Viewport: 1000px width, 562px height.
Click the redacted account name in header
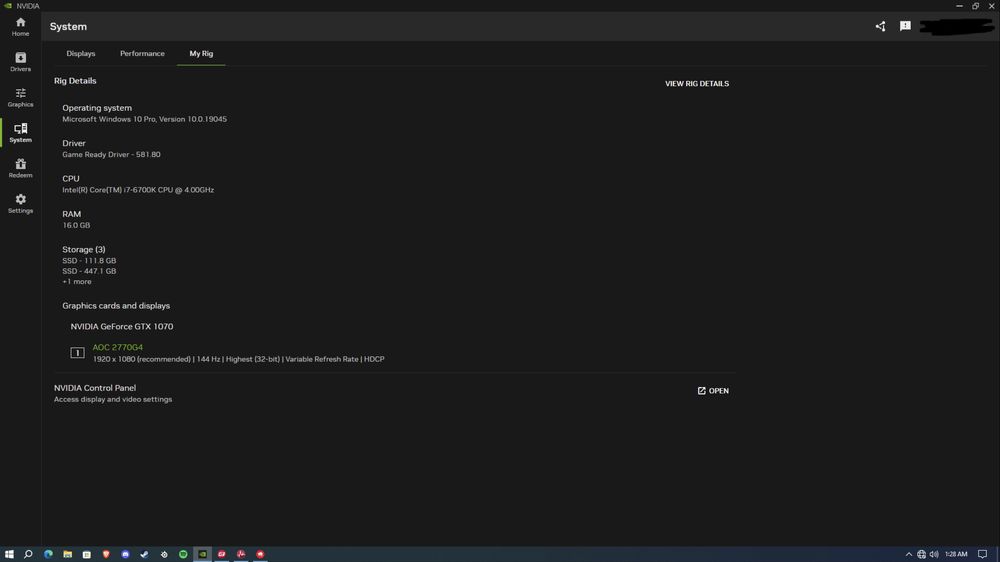[955, 26]
